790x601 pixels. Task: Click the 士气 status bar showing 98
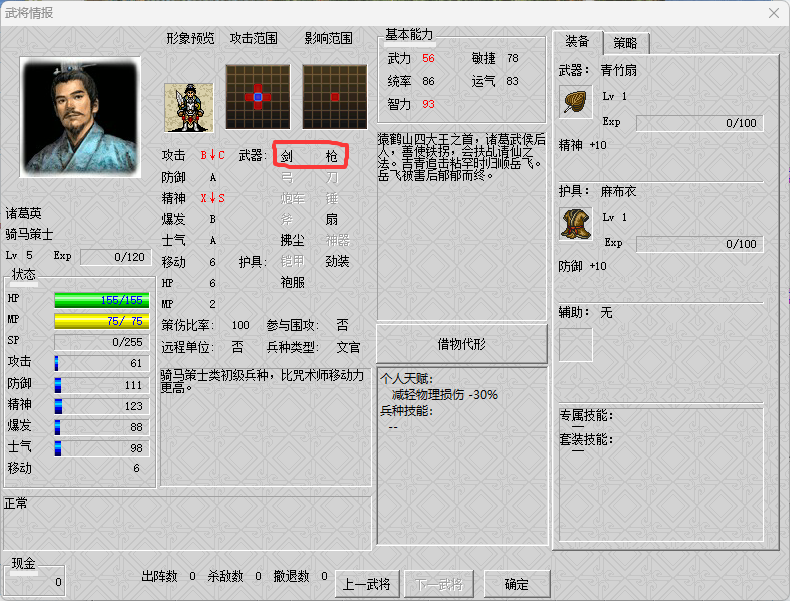click(102, 448)
